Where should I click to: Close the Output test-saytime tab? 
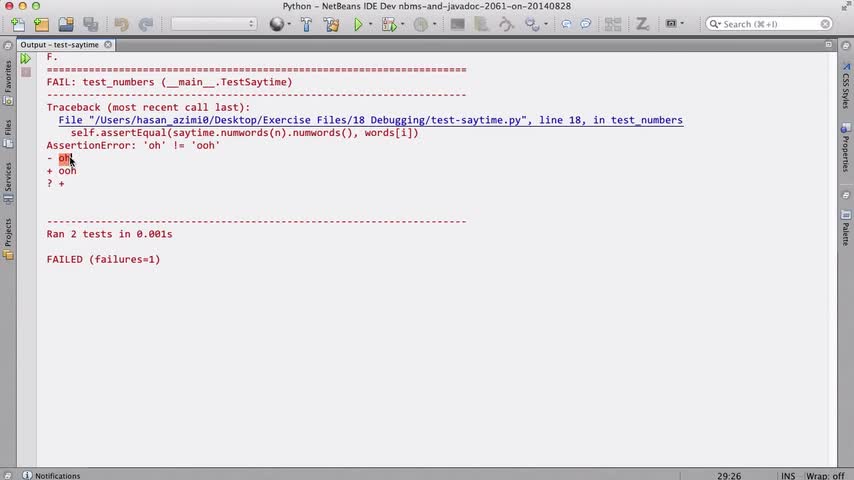tap(108, 45)
